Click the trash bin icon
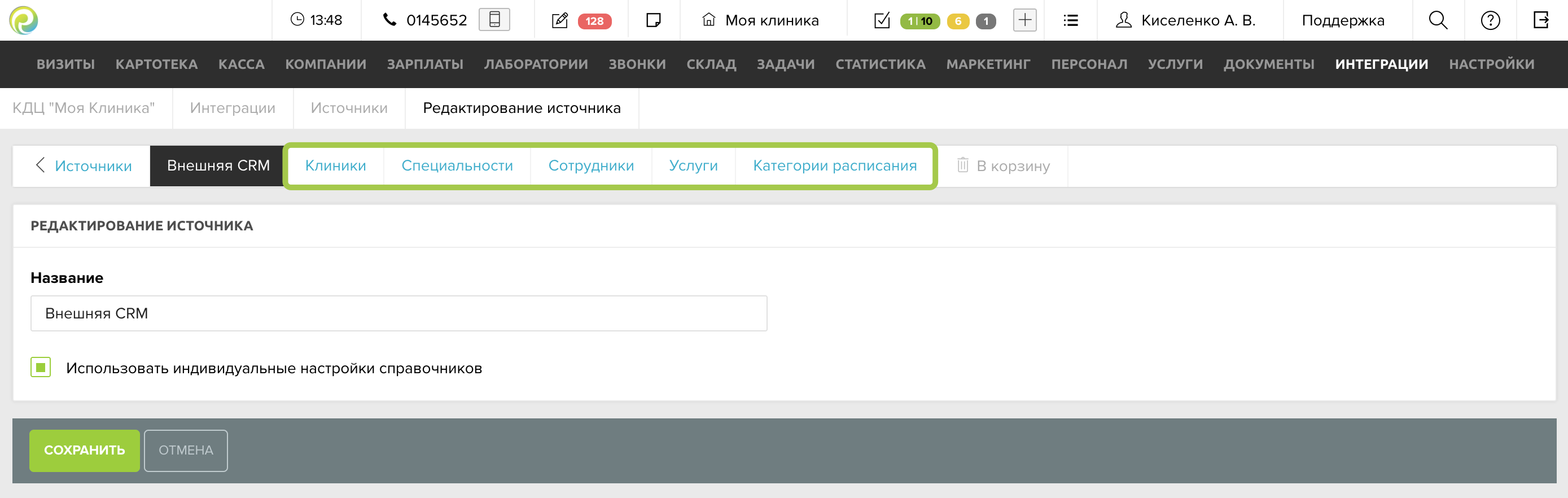This screenshot has width=1568, height=498. click(x=962, y=164)
